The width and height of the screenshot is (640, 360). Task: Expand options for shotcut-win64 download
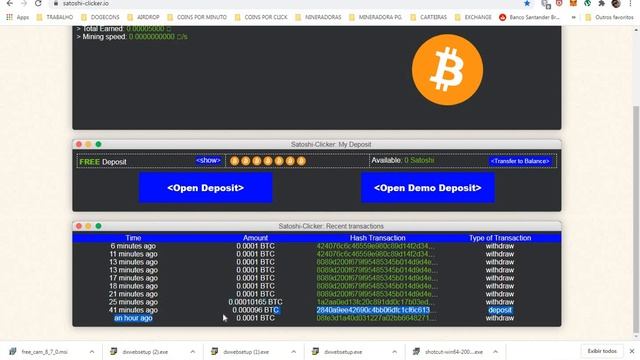[495, 351]
